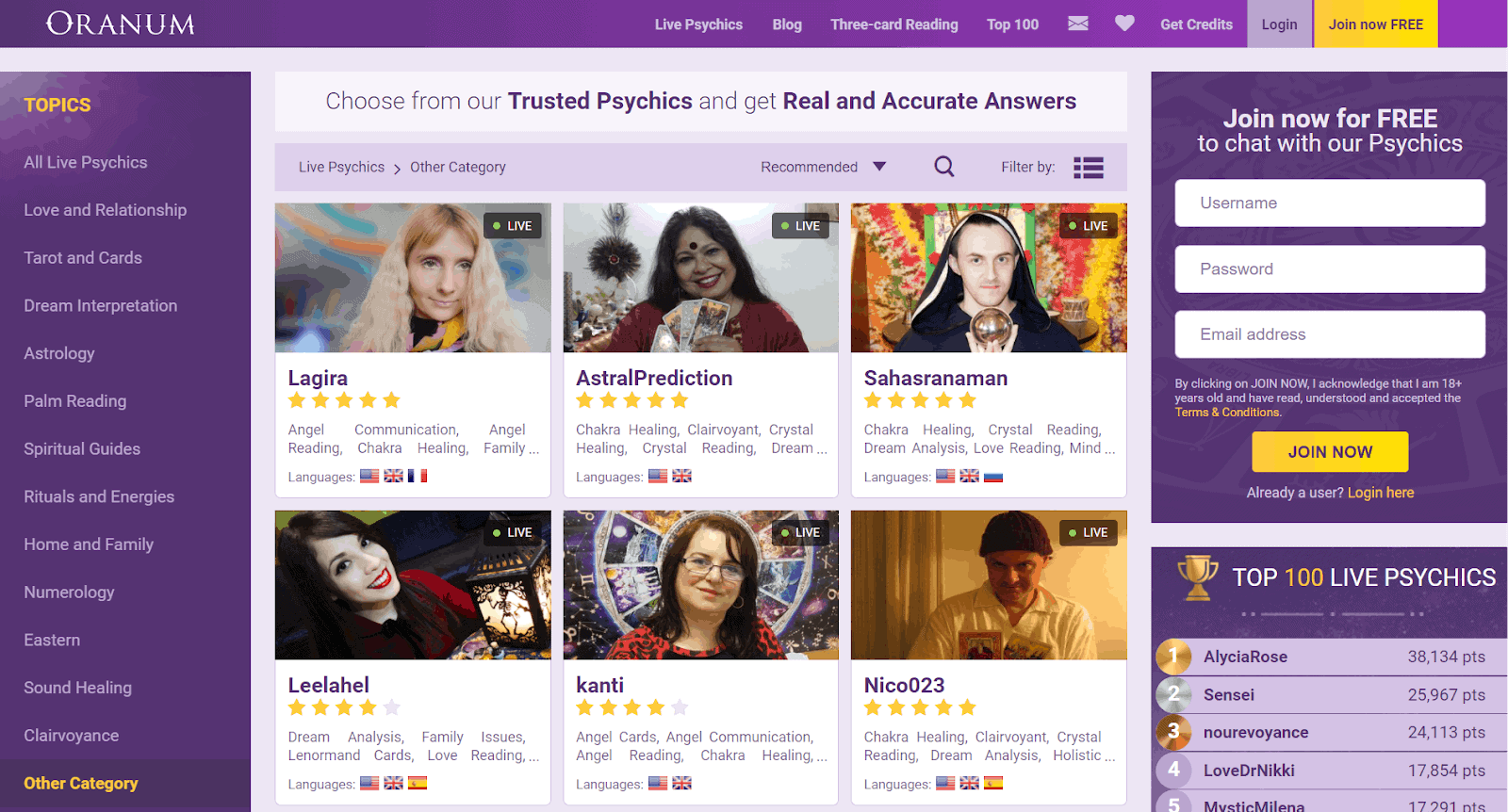
Task: Click the Spanish flag on Leelahel's card
Action: tap(418, 783)
